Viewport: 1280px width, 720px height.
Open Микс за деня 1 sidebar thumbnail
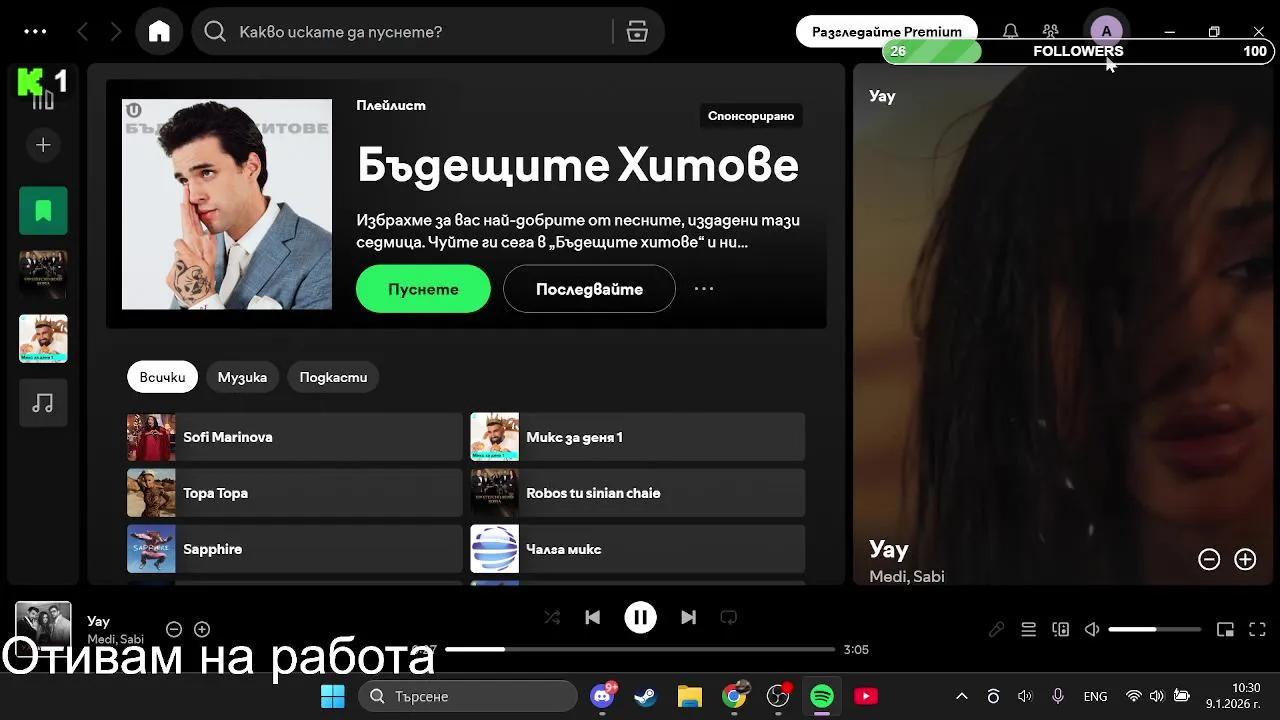click(x=43, y=339)
